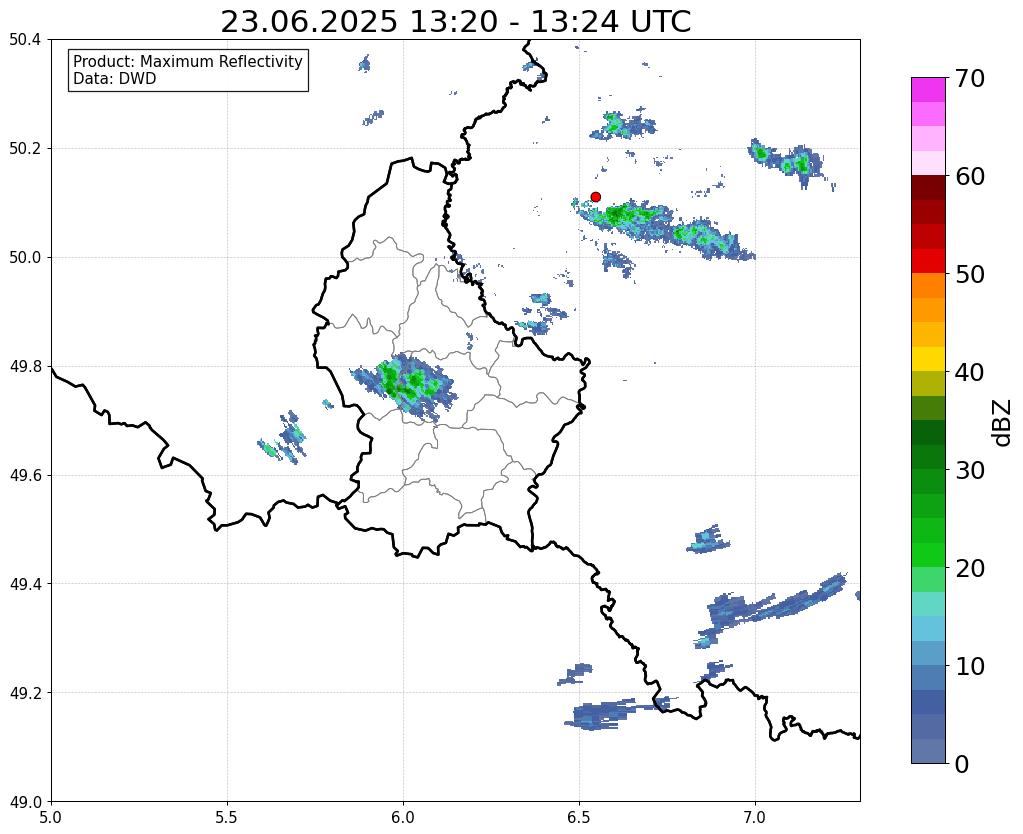
Task: Pick the dark red swatch near 60 dBZ
Action: coord(928,187)
